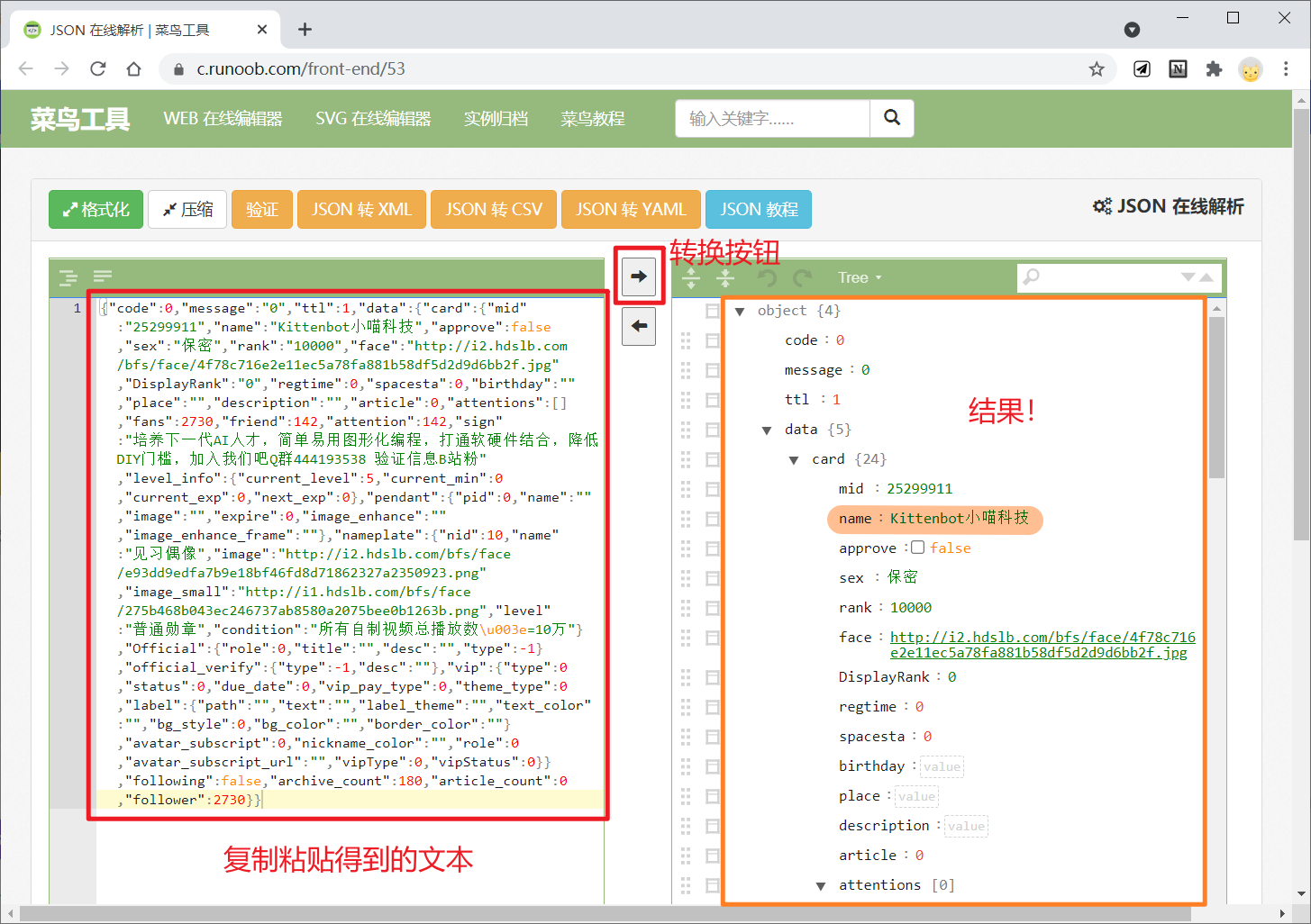Screen dimensions: 1311x924
Task: Click the sex value 保密
Action: pos(903,577)
